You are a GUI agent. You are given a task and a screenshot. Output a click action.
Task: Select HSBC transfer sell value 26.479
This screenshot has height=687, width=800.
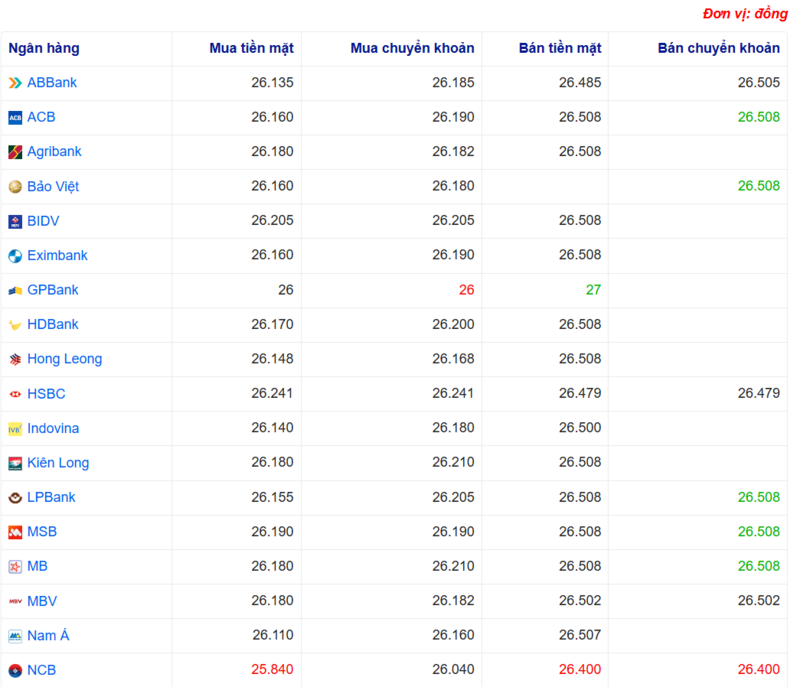coord(759,393)
